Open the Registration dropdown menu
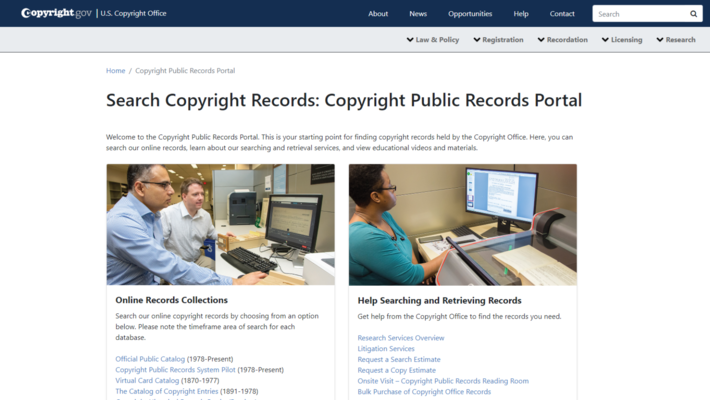710x400 pixels. [497, 40]
